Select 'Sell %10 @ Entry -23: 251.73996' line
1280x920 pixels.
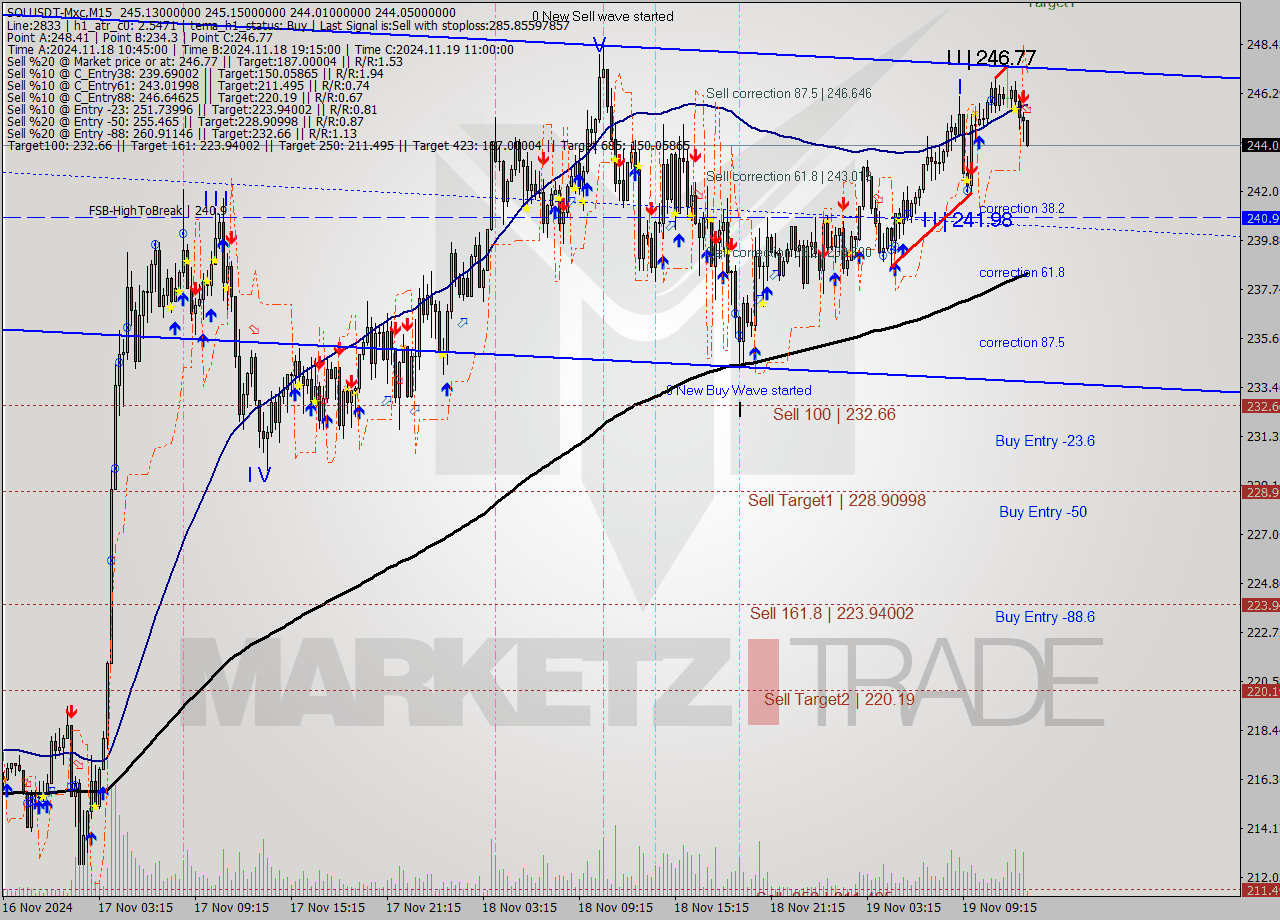tap(190, 109)
